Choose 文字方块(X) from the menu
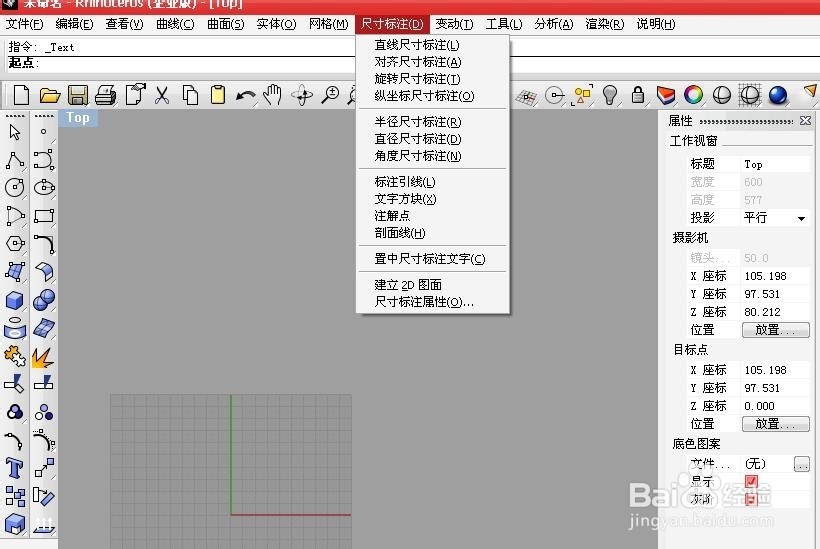Screen dimensions: 820x549 pyautogui.click(x=405, y=199)
